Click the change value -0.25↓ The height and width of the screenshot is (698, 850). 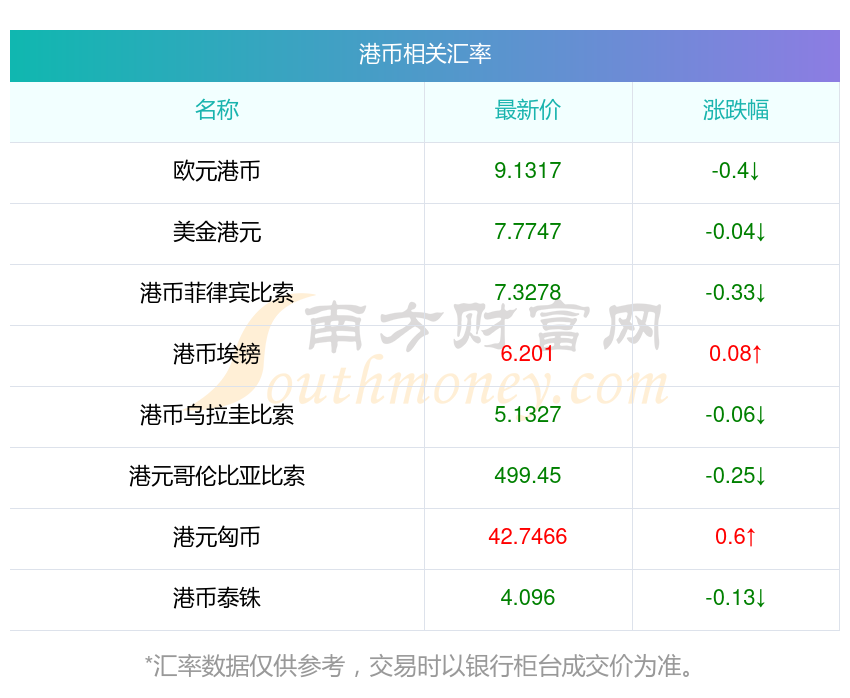pos(736,476)
